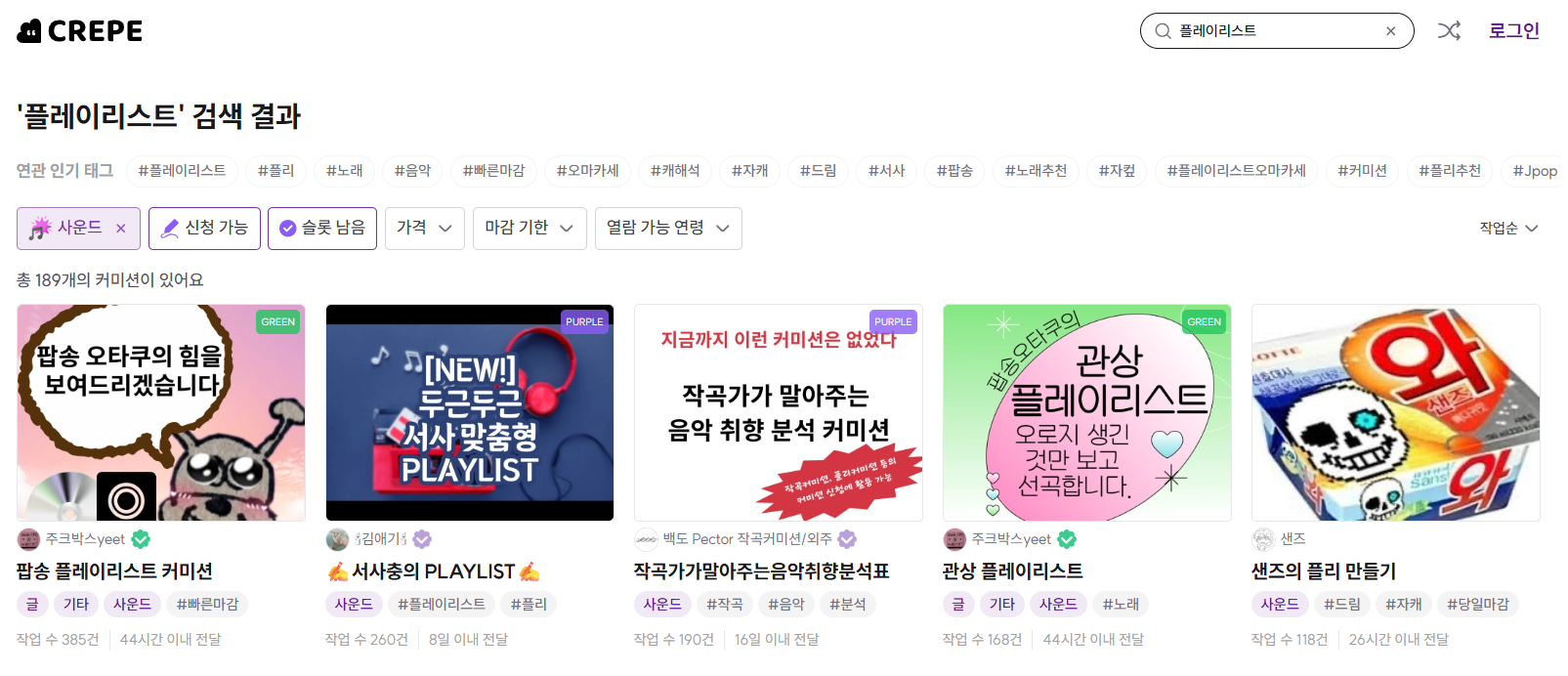This screenshot has height=676, width=1568.
Task: Clear the search field with X icon
Action: 1390,31
